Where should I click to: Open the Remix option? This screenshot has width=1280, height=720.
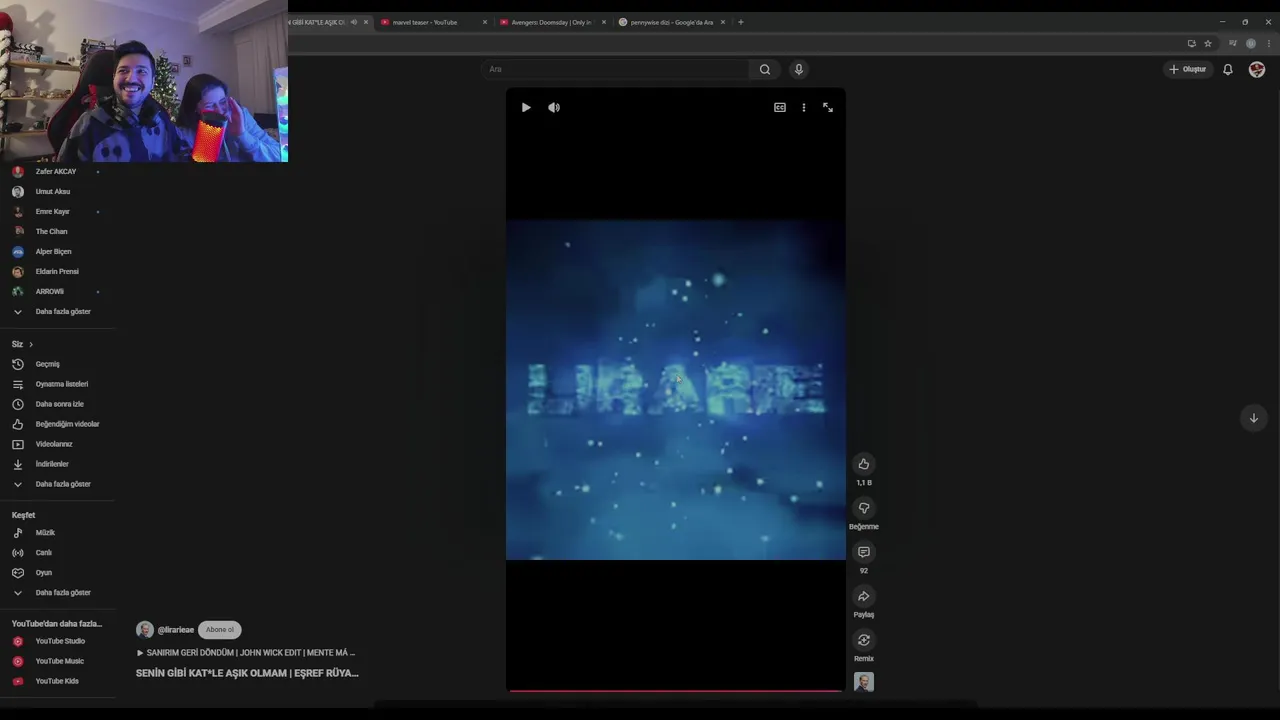click(864, 640)
